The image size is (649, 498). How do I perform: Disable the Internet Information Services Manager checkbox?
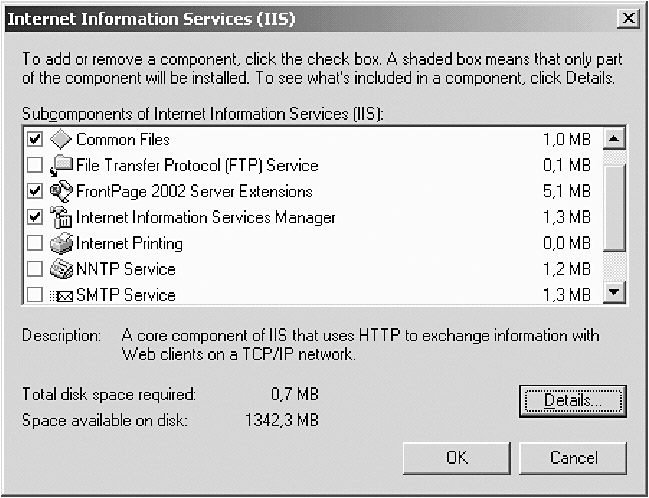(36, 217)
